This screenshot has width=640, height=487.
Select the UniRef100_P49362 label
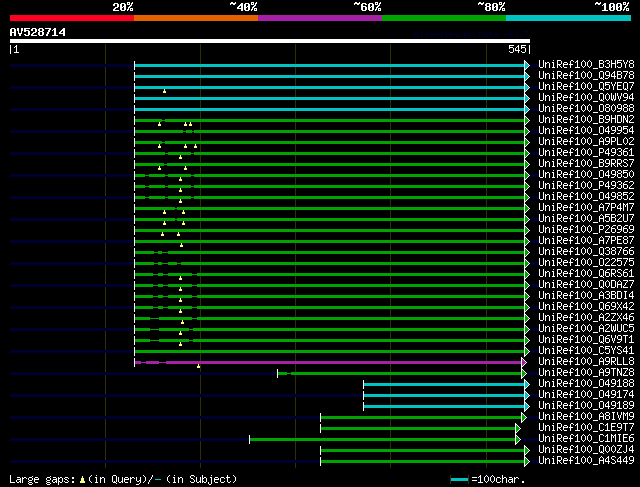586,186
